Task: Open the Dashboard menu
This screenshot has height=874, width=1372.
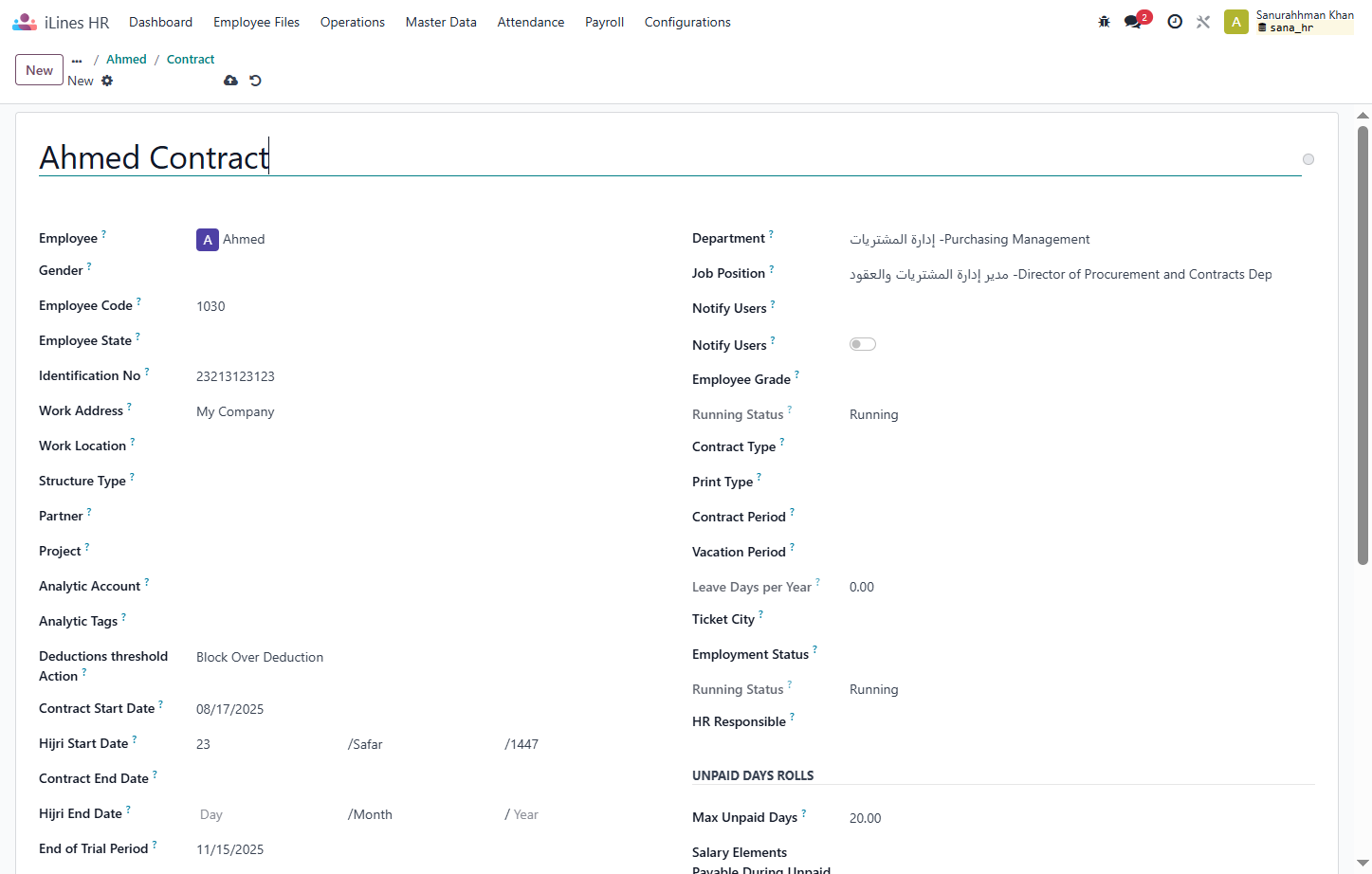Action: (160, 22)
